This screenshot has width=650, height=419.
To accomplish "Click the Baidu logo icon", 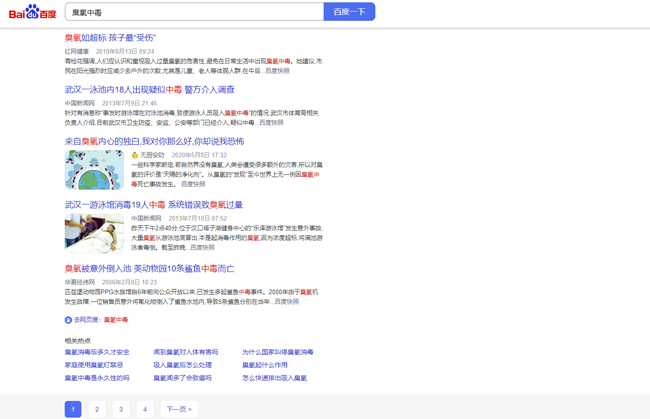I will pos(32,12).
